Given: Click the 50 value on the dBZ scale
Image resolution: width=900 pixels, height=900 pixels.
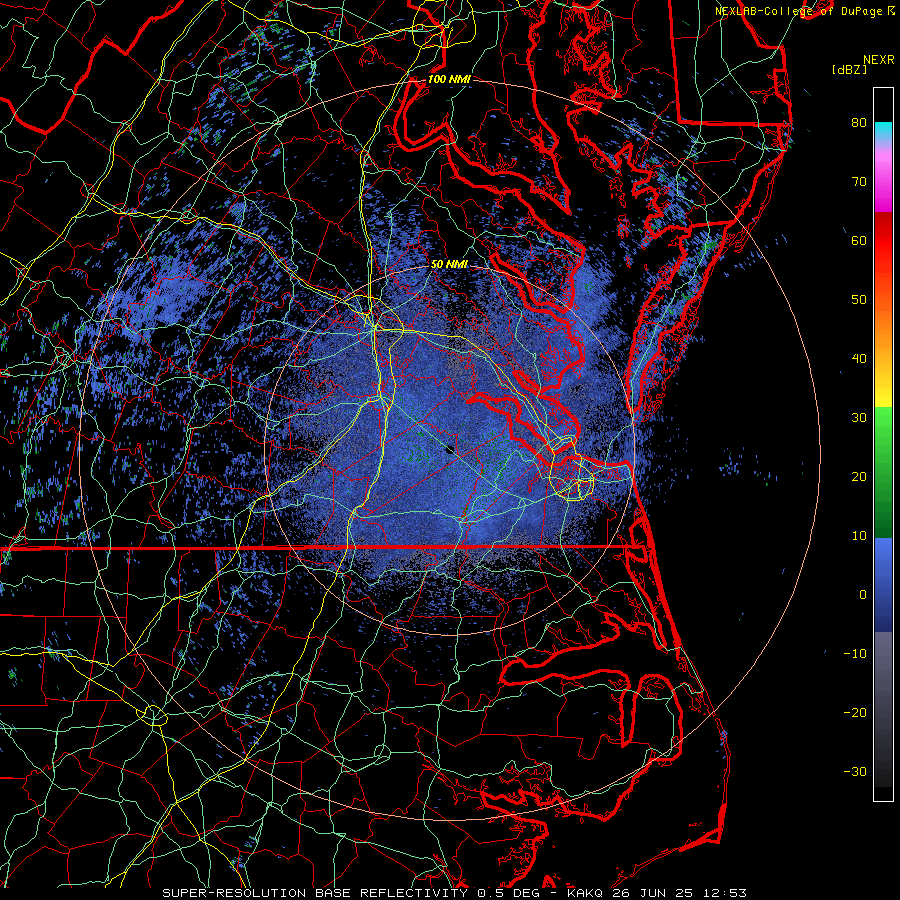Looking at the screenshot, I should pos(859,300).
